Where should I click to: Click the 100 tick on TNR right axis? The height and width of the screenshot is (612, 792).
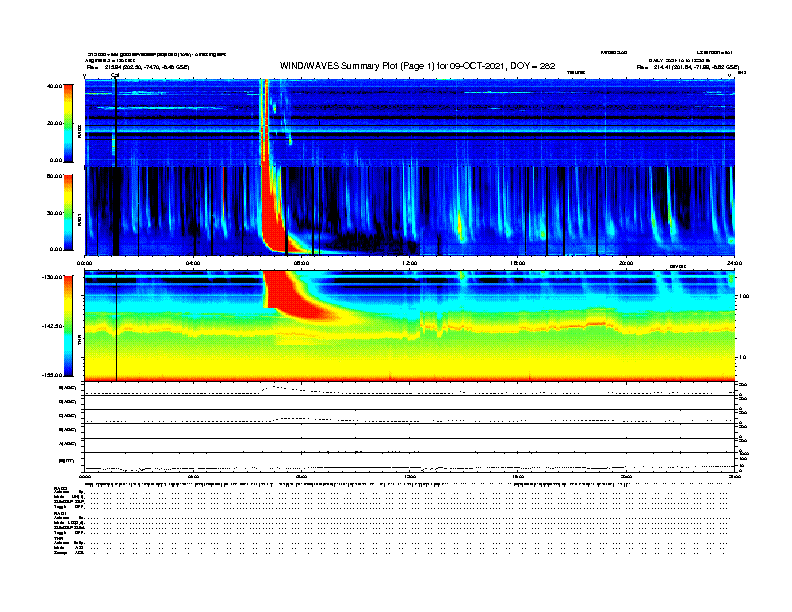[744, 296]
